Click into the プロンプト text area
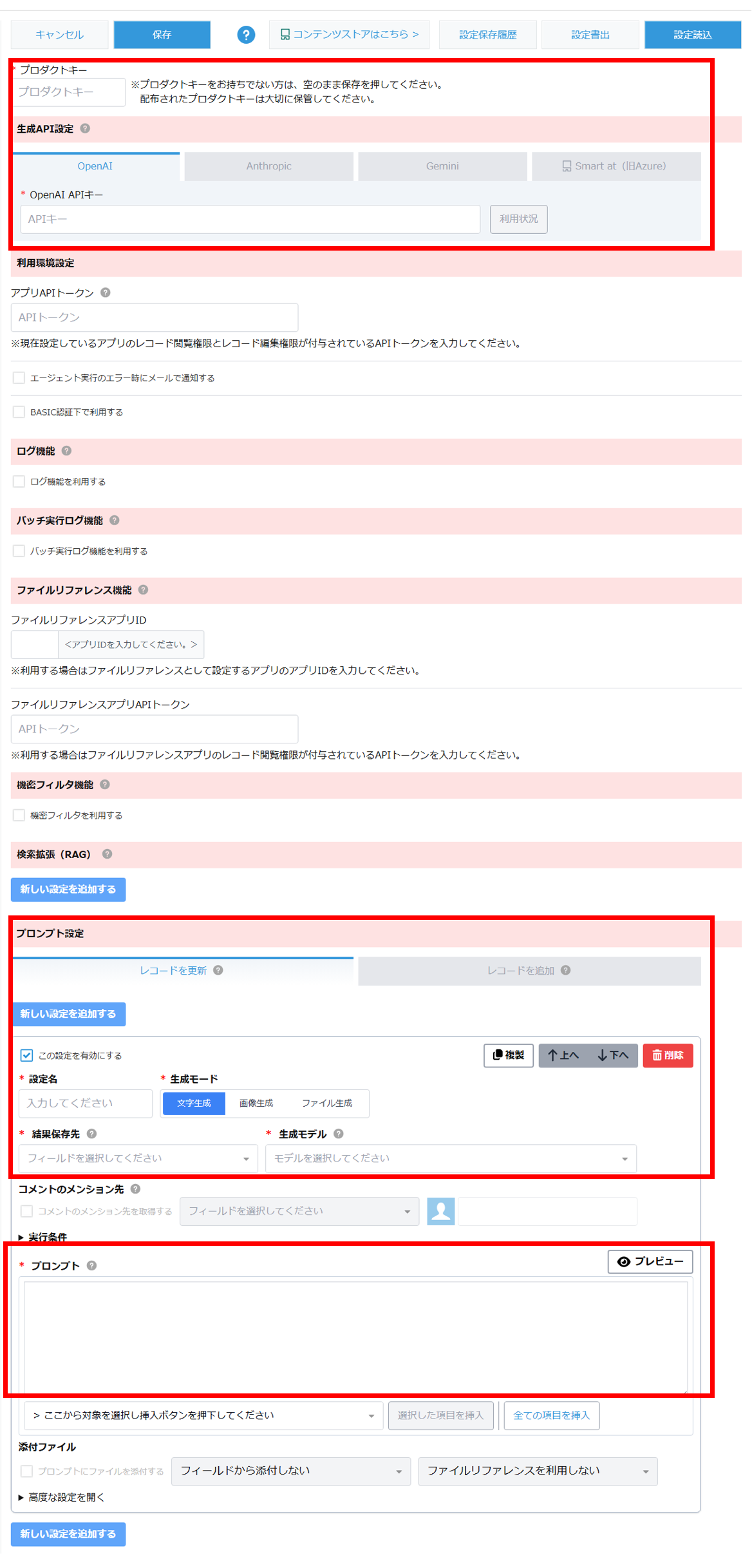Image resolution: width=752 pixels, height=1568 pixels. coord(355,1338)
